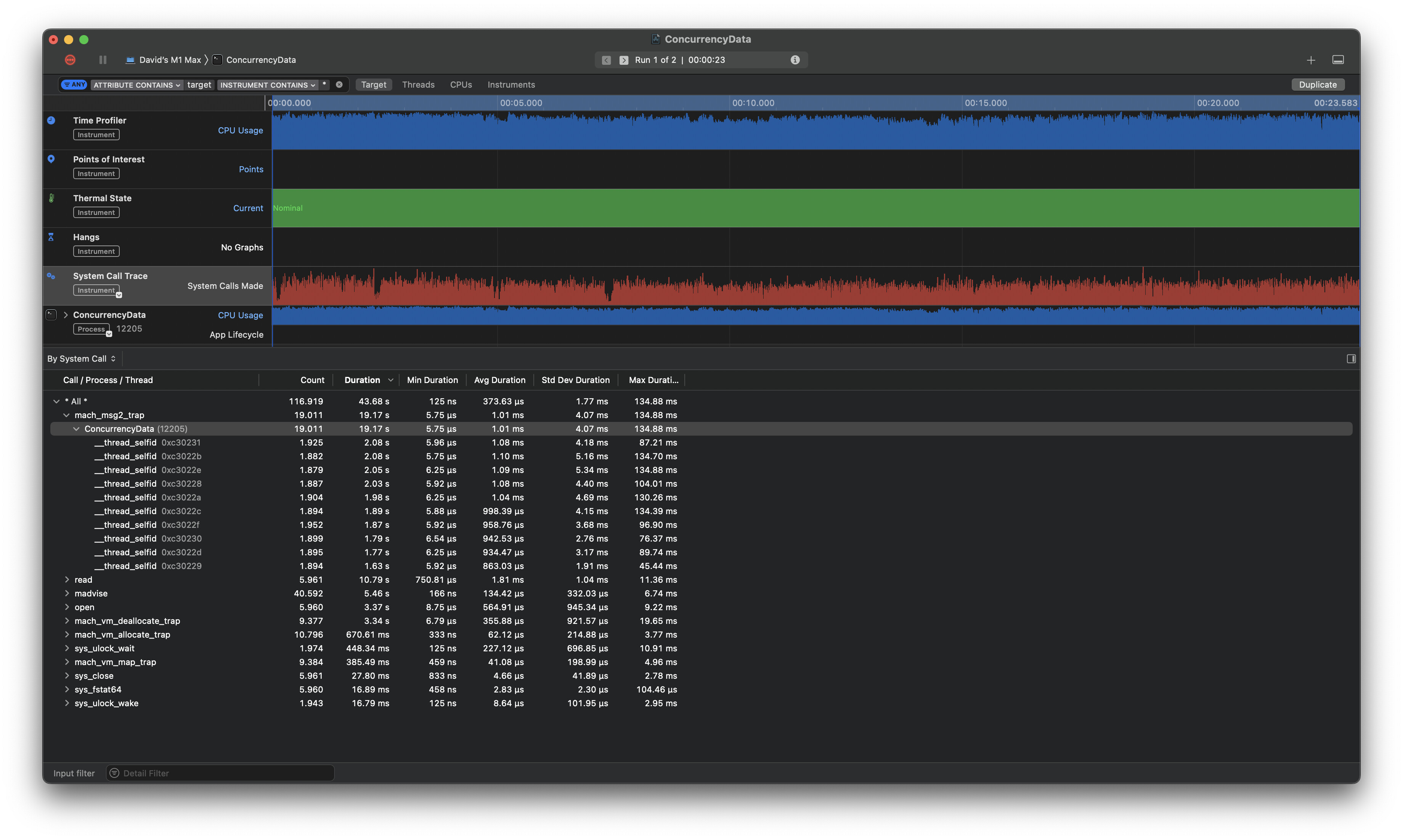Open ATTRIBUTE CONTAINS dropdown
Image resolution: width=1403 pixels, height=840 pixels.
click(136, 85)
